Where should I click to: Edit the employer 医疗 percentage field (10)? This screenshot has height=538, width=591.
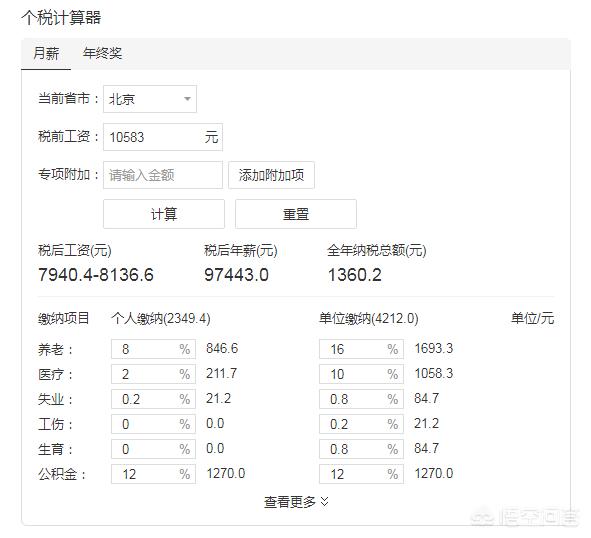tap(361, 374)
